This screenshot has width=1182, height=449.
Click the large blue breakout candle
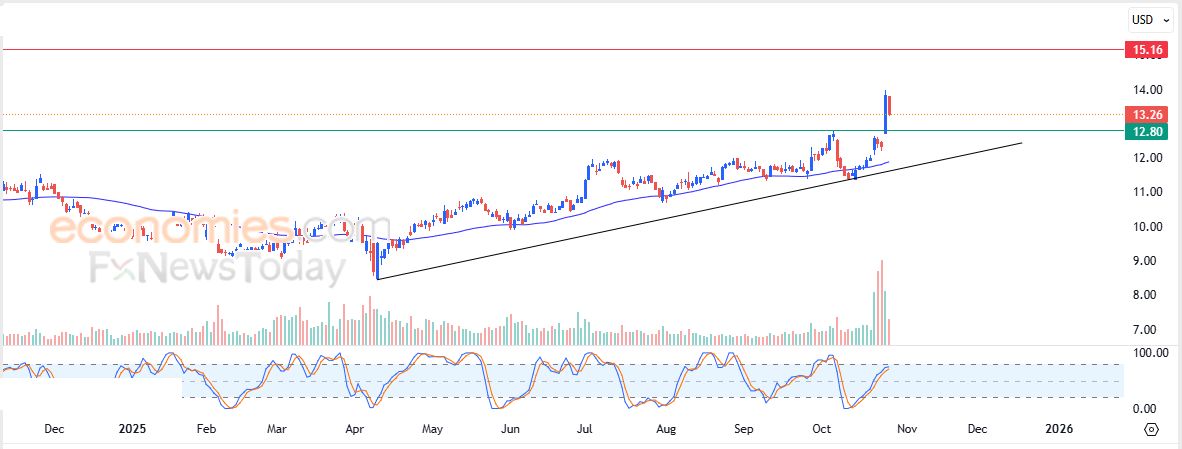pyautogui.click(x=885, y=112)
